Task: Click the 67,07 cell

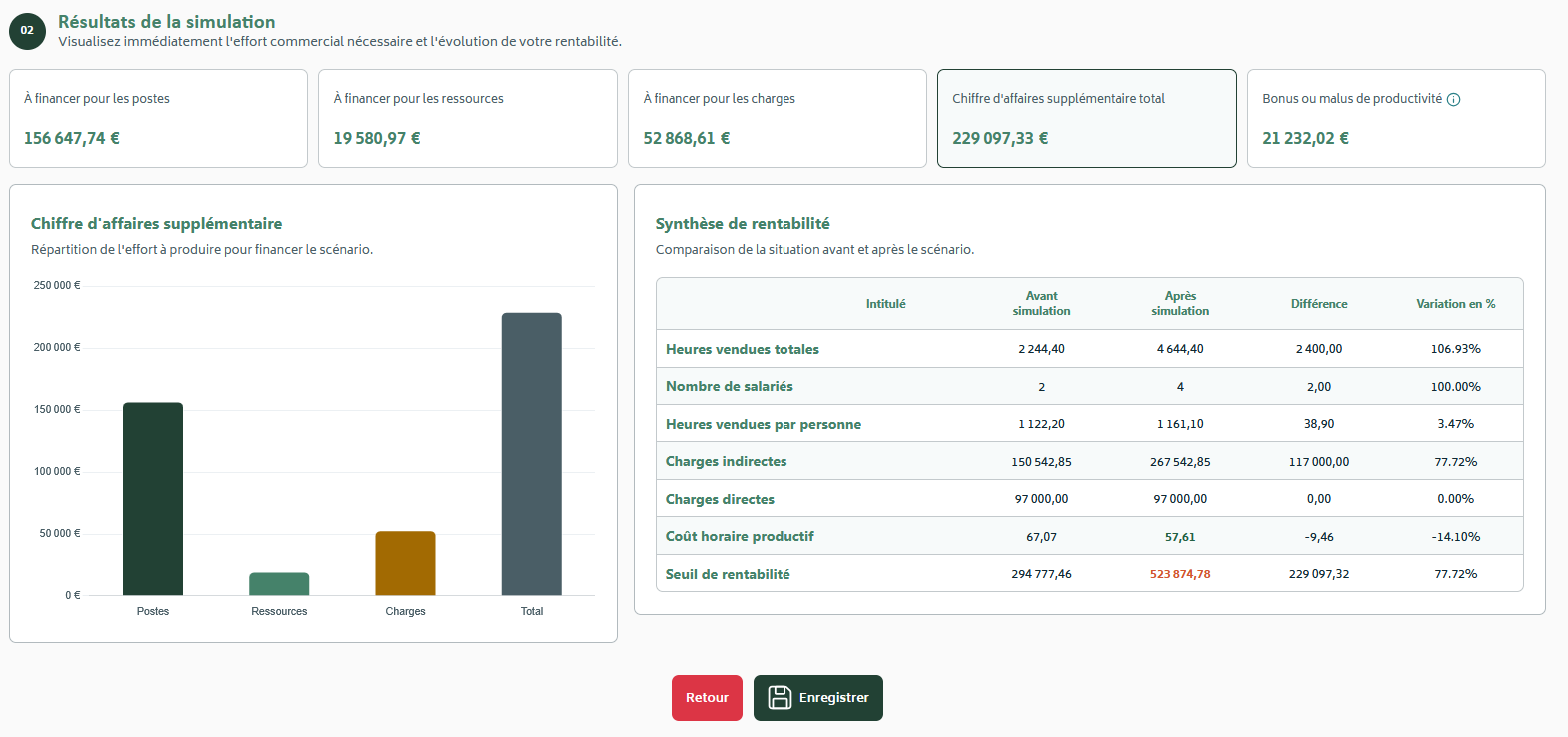Action: tap(1041, 537)
